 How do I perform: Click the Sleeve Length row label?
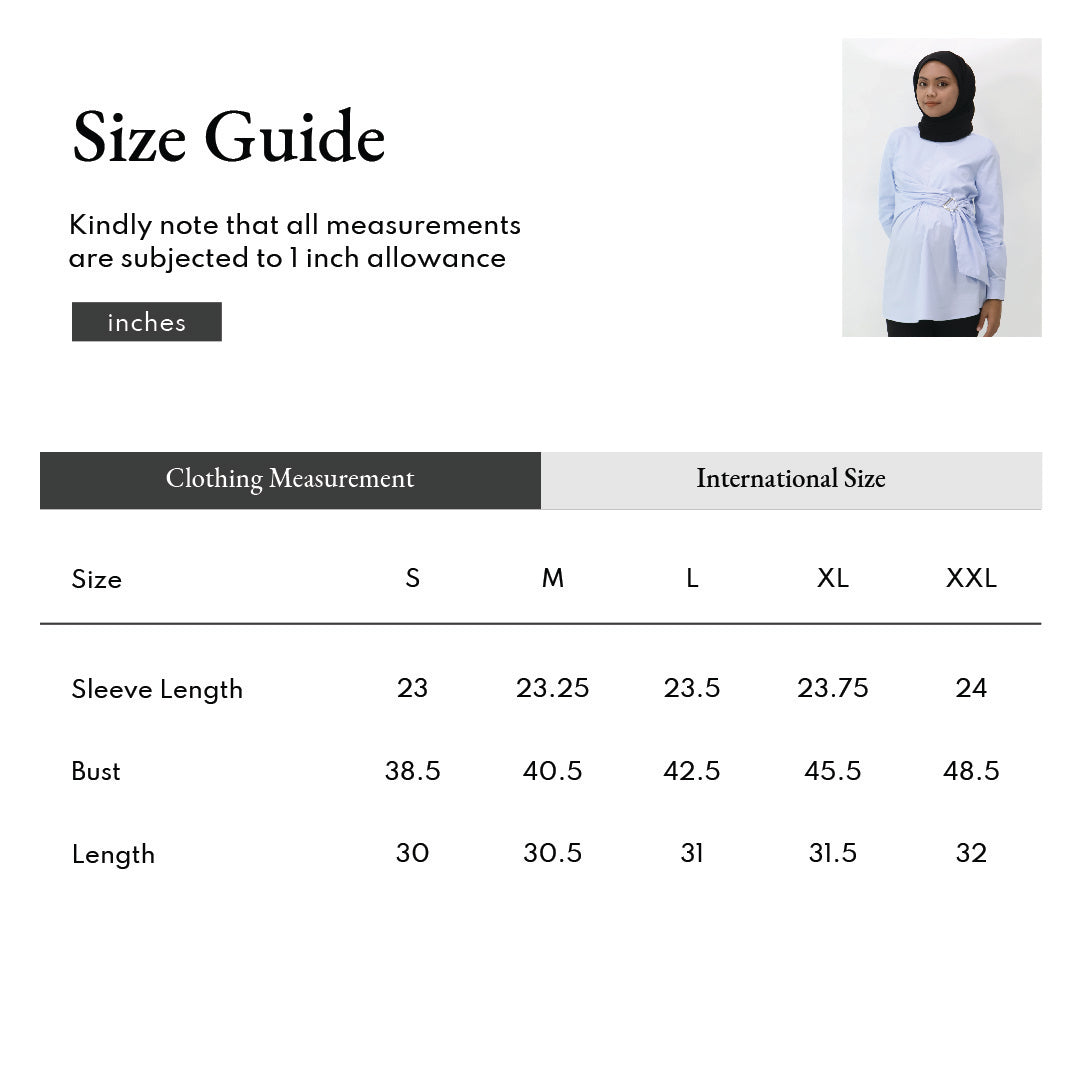[157, 689]
